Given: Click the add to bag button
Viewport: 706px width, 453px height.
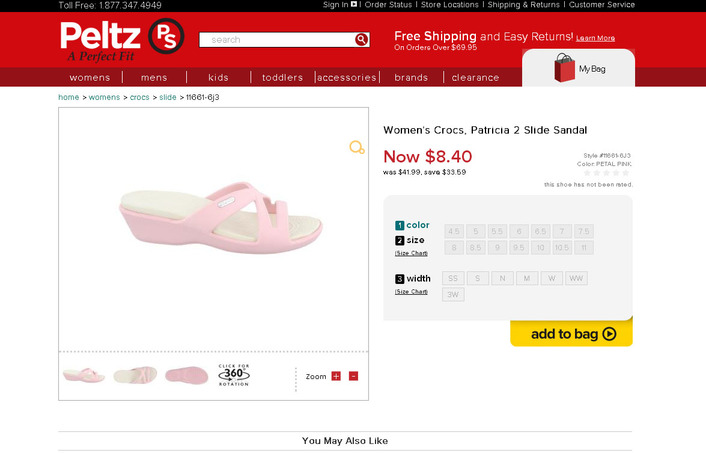Looking at the screenshot, I should point(571,333).
